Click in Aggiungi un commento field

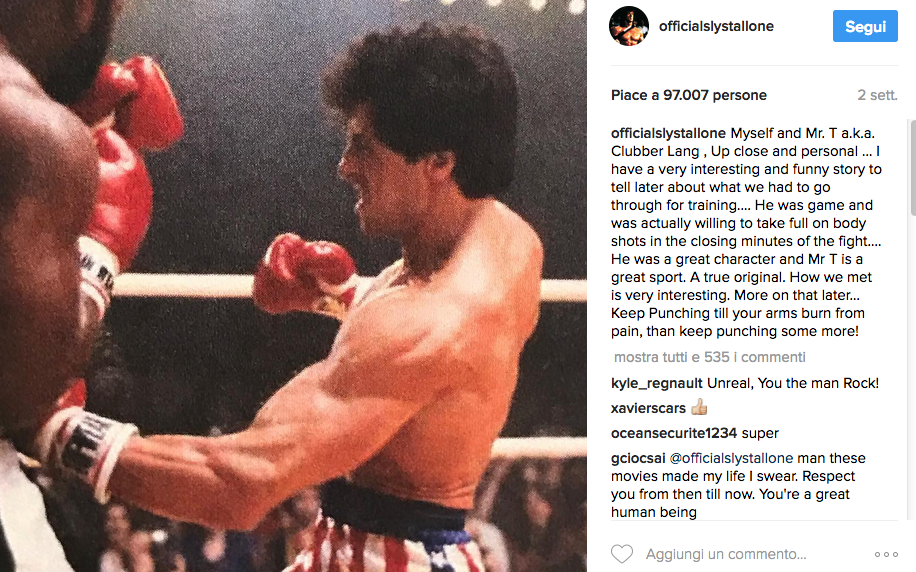(726, 554)
